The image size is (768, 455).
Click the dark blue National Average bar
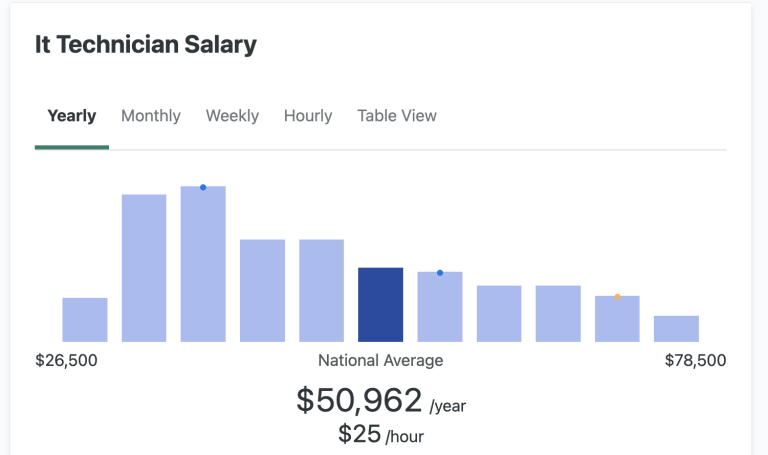pos(380,305)
